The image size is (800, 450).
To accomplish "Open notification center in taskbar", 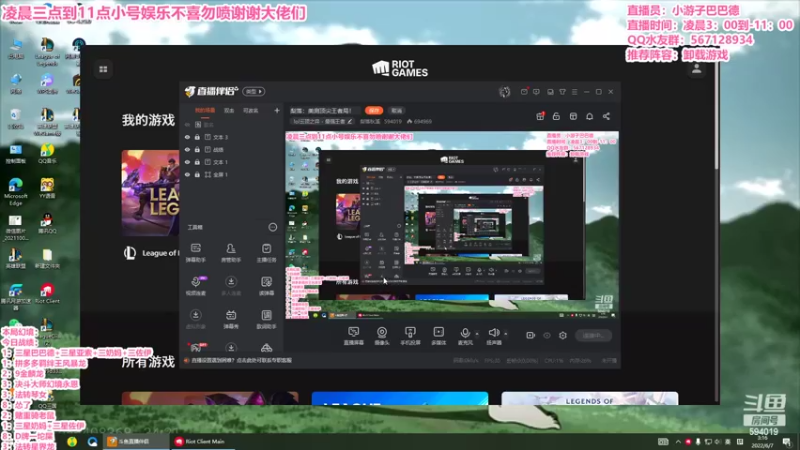I will [x=786, y=442].
